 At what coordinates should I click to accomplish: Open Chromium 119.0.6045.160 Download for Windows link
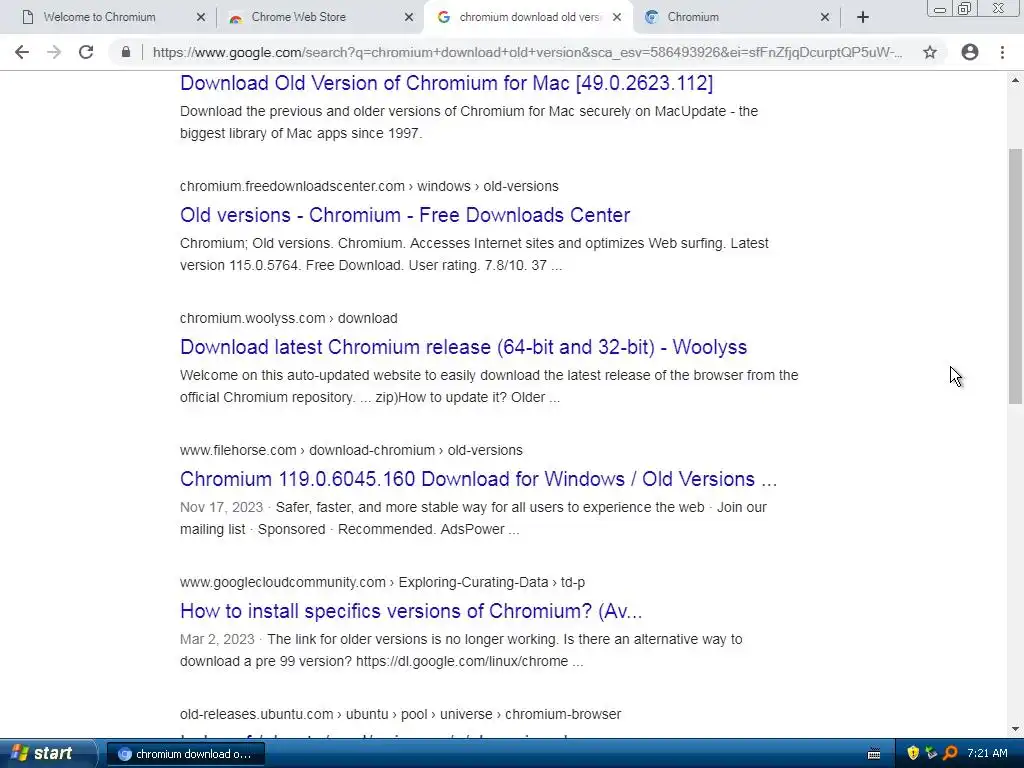pos(479,479)
